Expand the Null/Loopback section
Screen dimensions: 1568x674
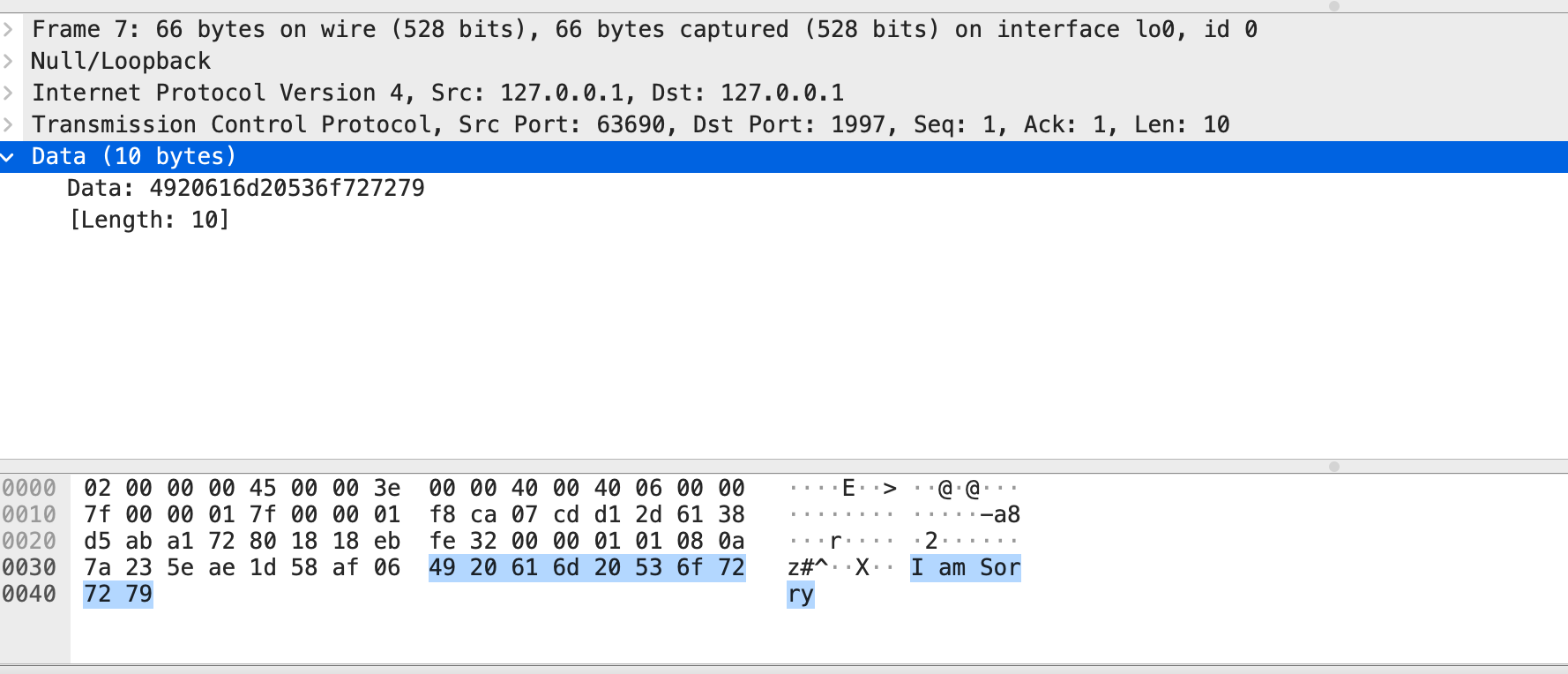[x=8, y=61]
